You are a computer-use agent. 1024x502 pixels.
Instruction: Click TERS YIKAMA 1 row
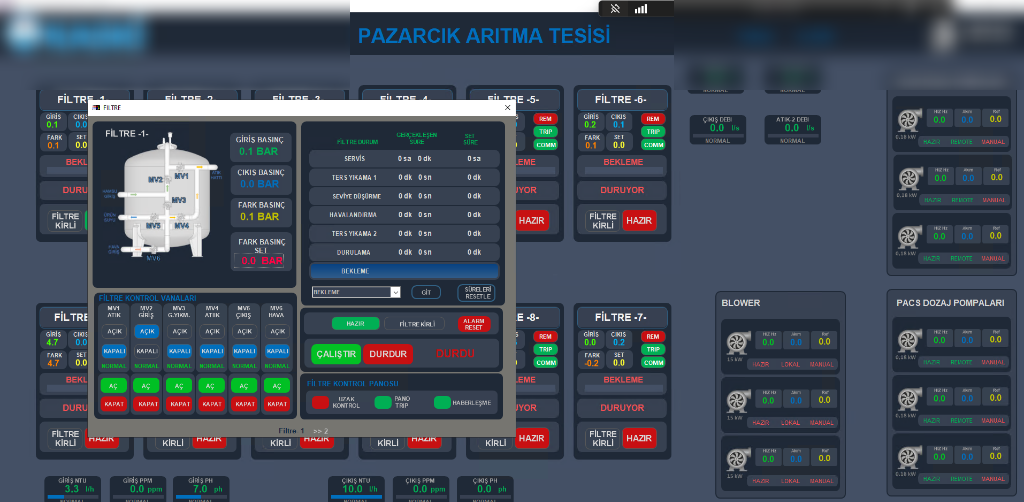point(404,178)
